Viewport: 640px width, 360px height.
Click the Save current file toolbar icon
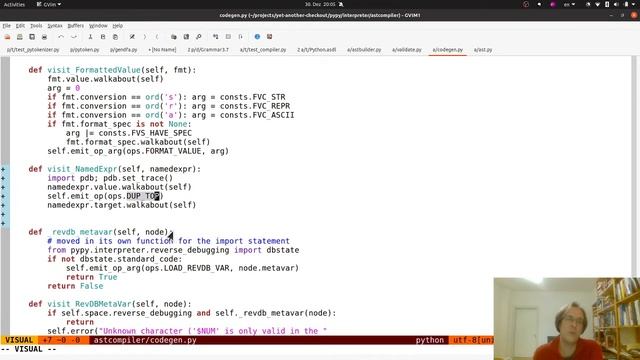(20, 37)
